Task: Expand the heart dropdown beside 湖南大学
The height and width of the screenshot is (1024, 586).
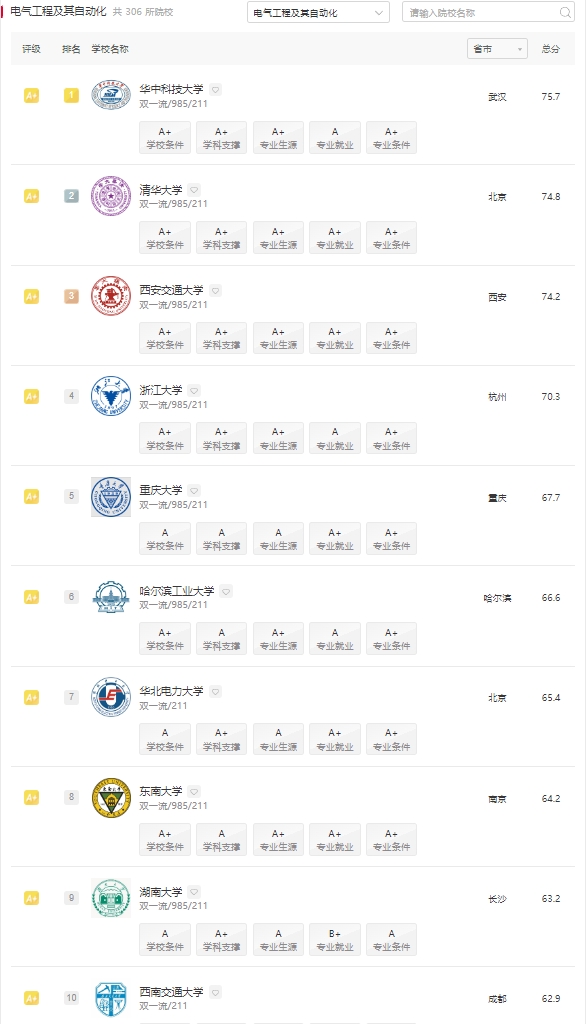Action: (194, 891)
